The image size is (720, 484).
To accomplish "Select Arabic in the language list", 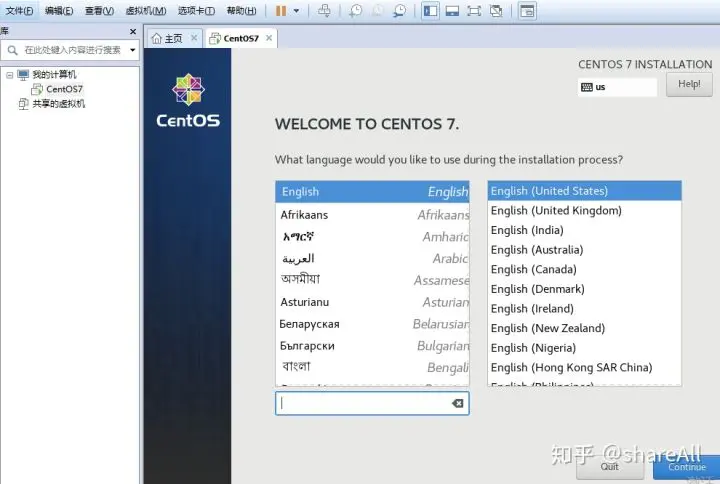I will (x=372, y=259).
